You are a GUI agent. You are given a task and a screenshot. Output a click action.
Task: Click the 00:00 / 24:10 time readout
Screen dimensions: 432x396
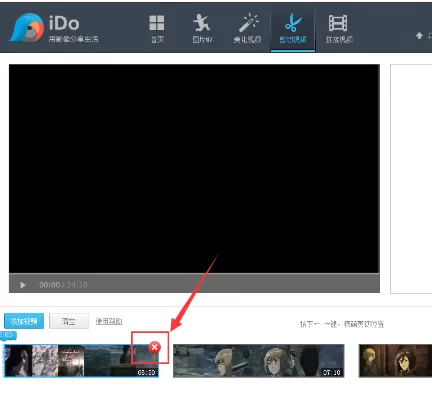tap(63, 285)
